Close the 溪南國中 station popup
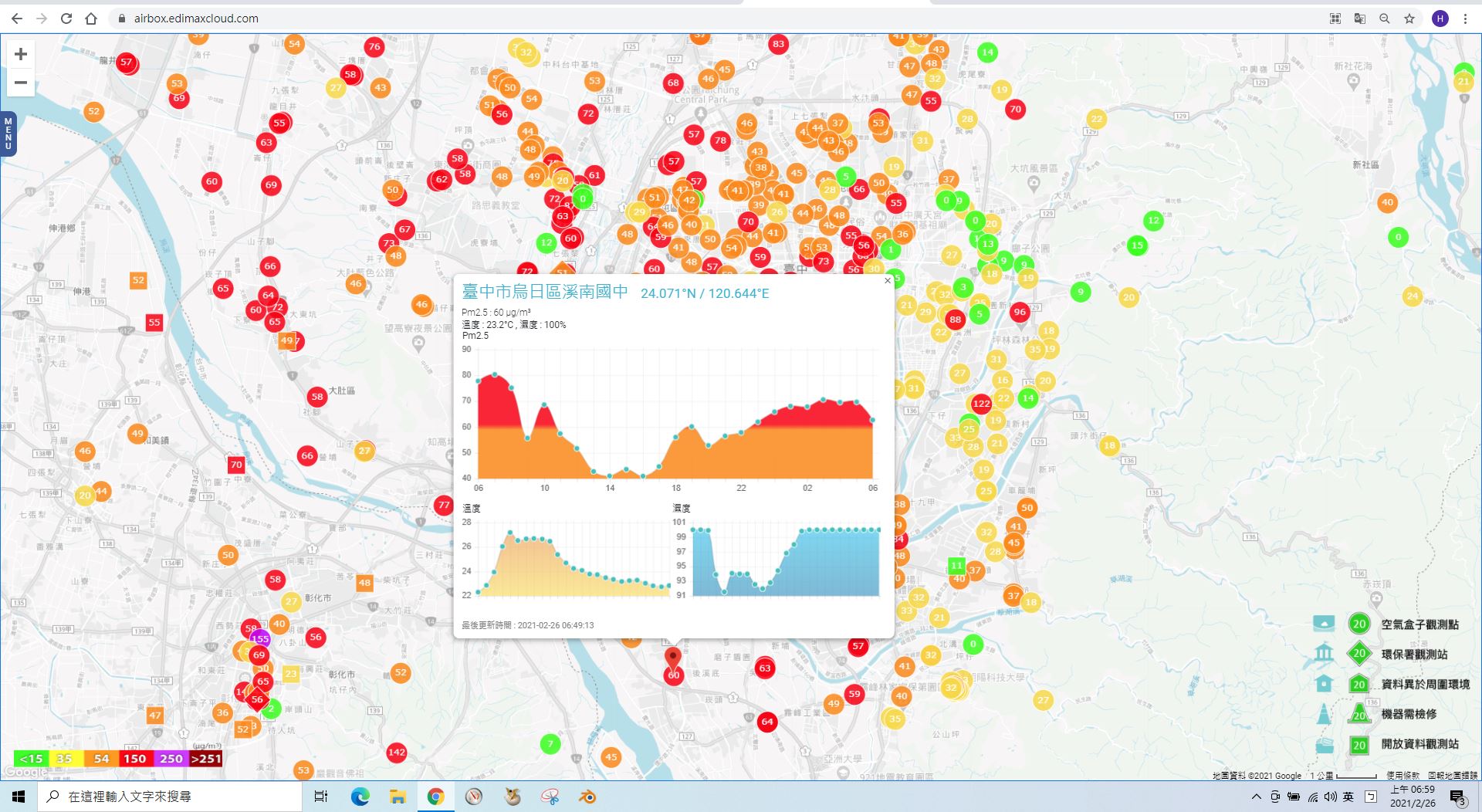This screenshot has width=1482, height=812. coord(888,281)
